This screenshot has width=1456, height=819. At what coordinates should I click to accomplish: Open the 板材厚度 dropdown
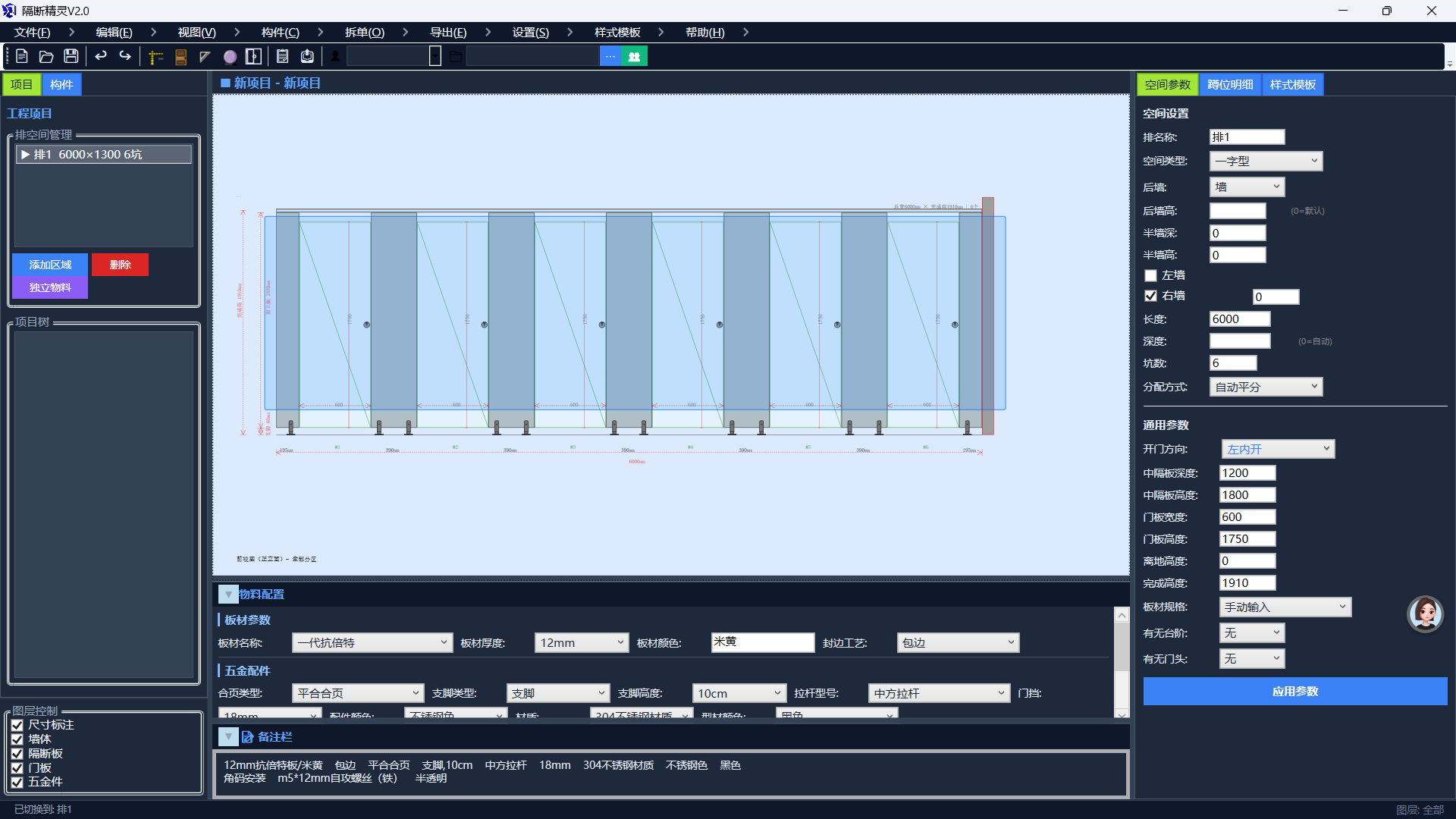(x=582, y=642)
